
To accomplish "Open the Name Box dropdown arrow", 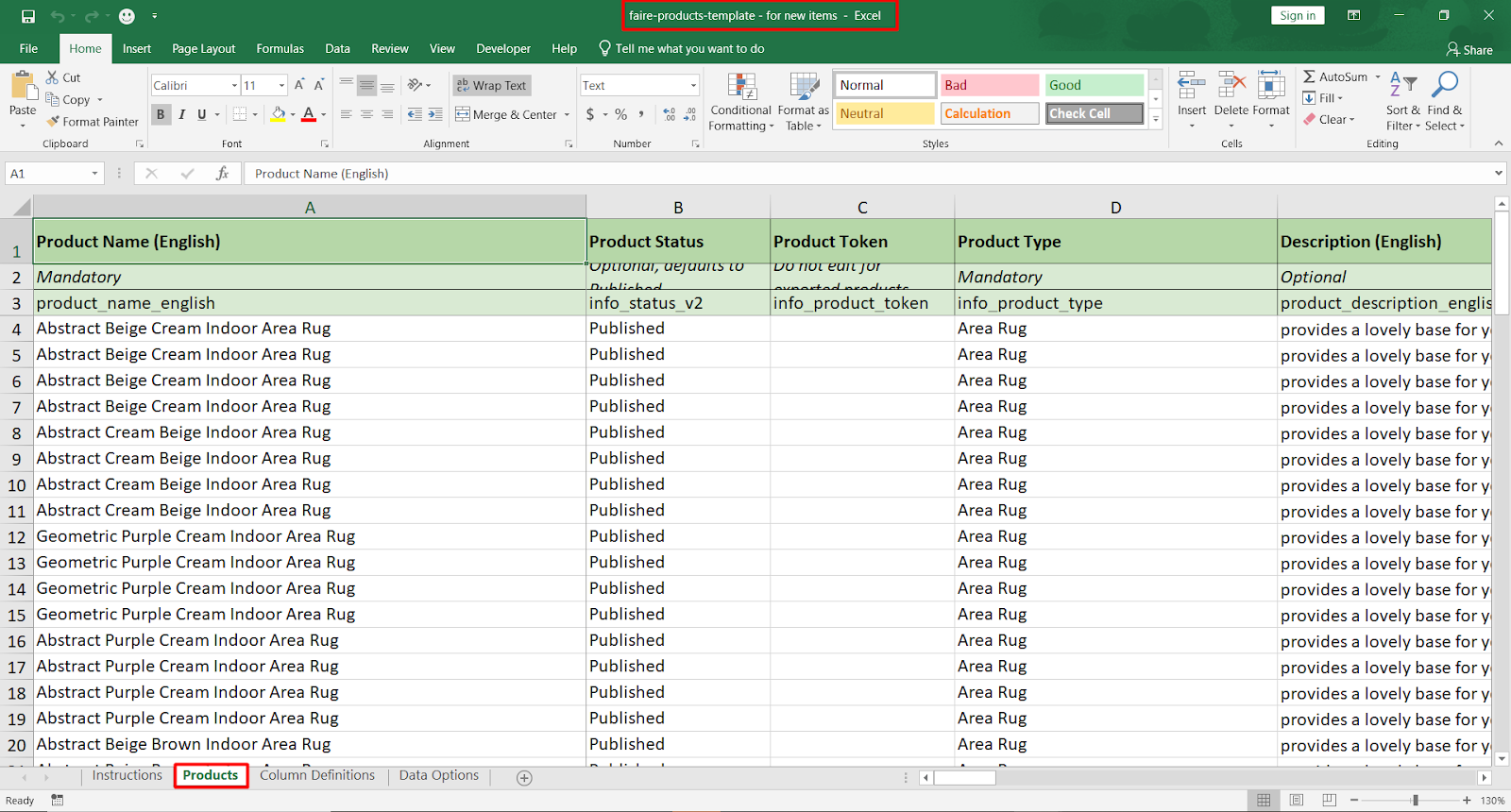I will (94, 174).
